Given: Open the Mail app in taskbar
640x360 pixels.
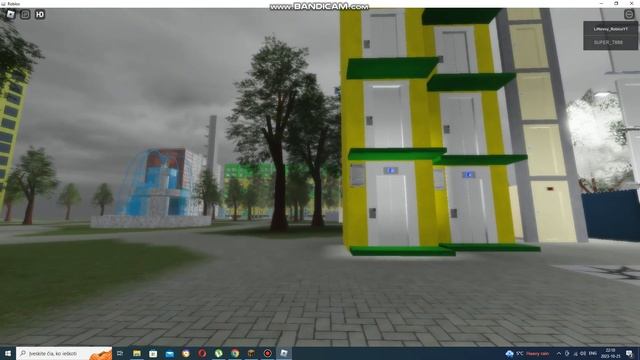Looking at the screenshot, I should tap(169, 353).
